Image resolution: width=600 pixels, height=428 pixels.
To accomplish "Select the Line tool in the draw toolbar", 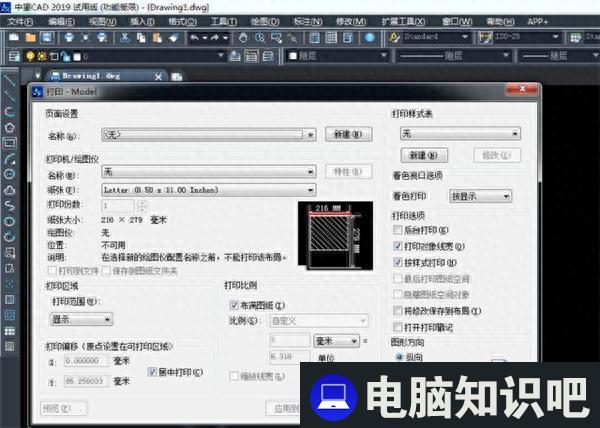I will 9,80.
